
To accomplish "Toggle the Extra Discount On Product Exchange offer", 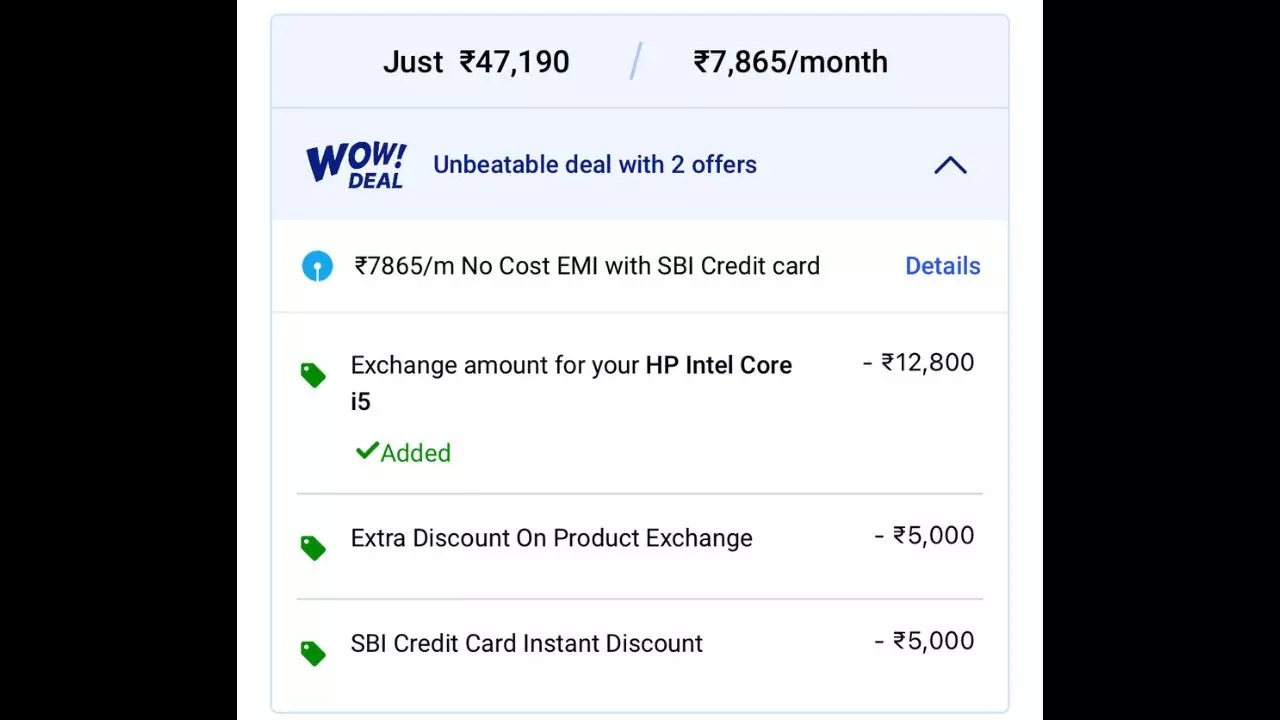I will [551, 537].
